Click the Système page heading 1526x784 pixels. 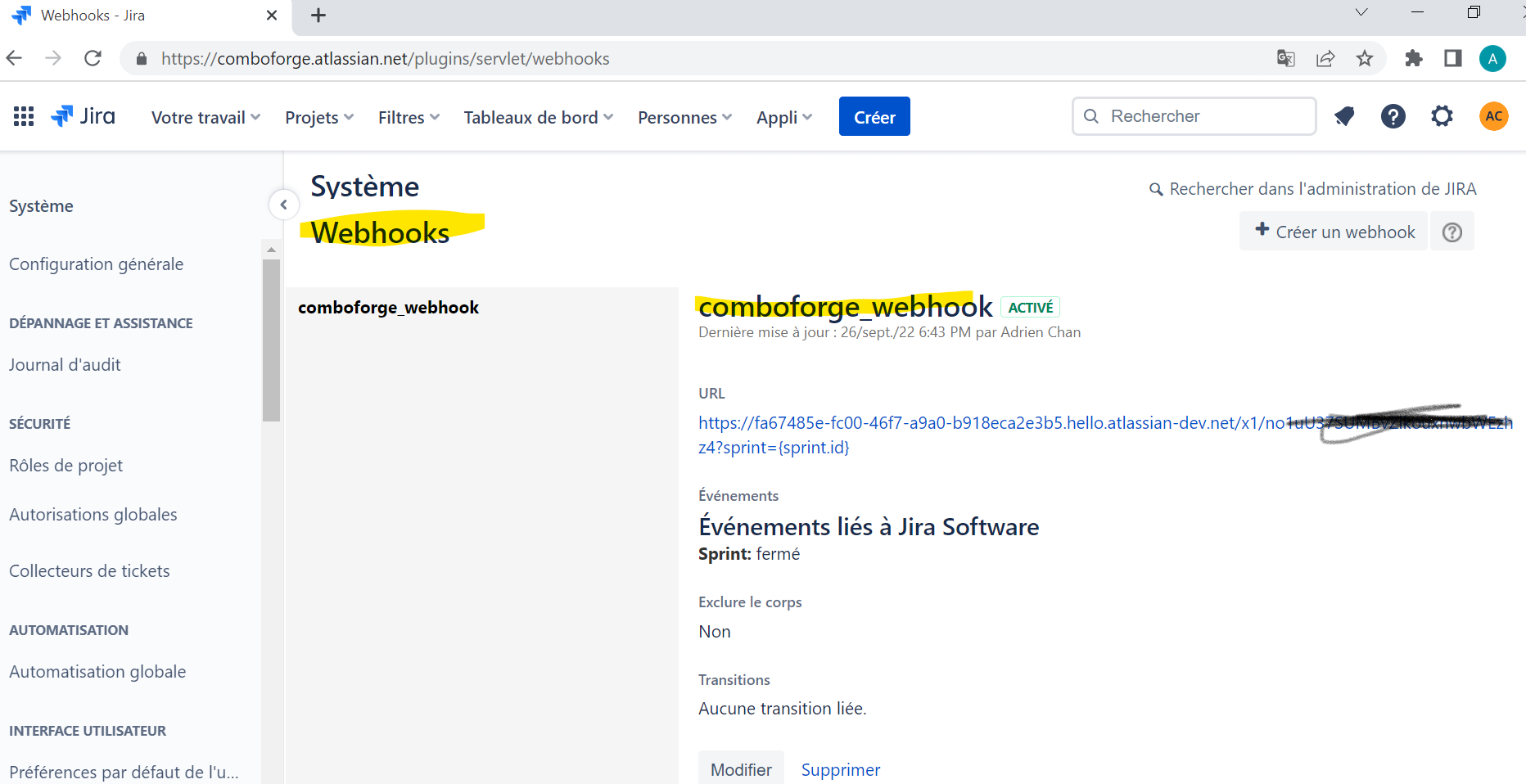(364, 187)
